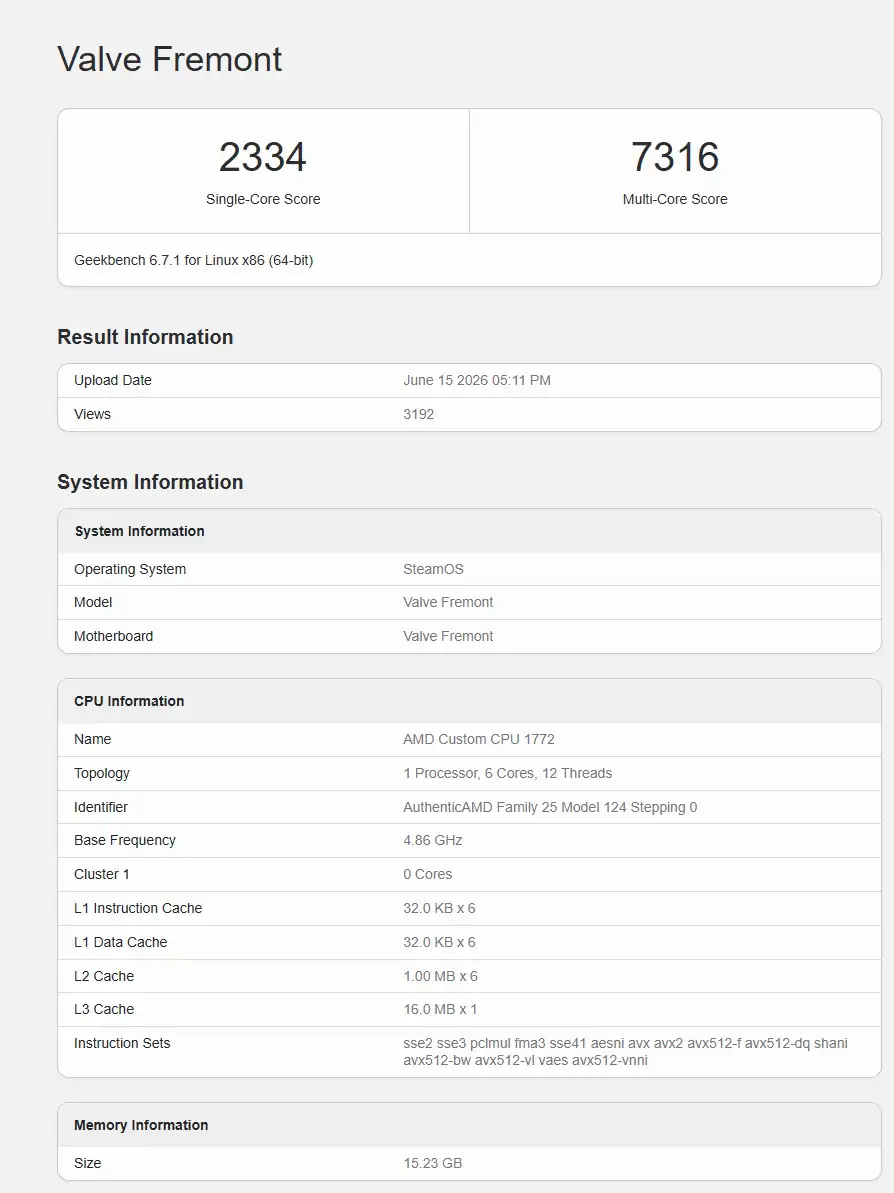The height and width of the screenshot is (1193, 894).
Task: Select the 2334 single-core score value
Action: point(262,157)
